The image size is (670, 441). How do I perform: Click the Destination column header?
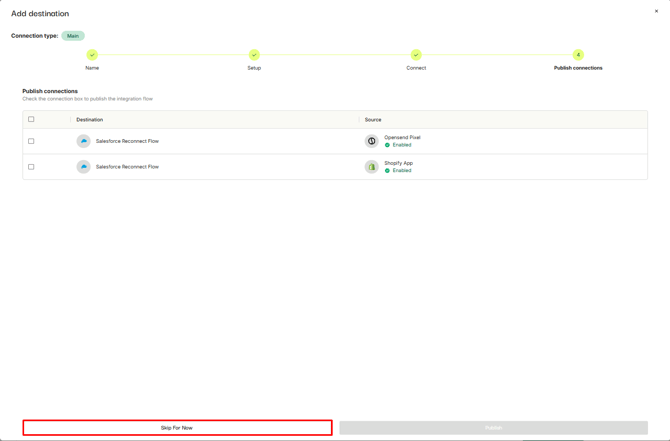[90, 119]
